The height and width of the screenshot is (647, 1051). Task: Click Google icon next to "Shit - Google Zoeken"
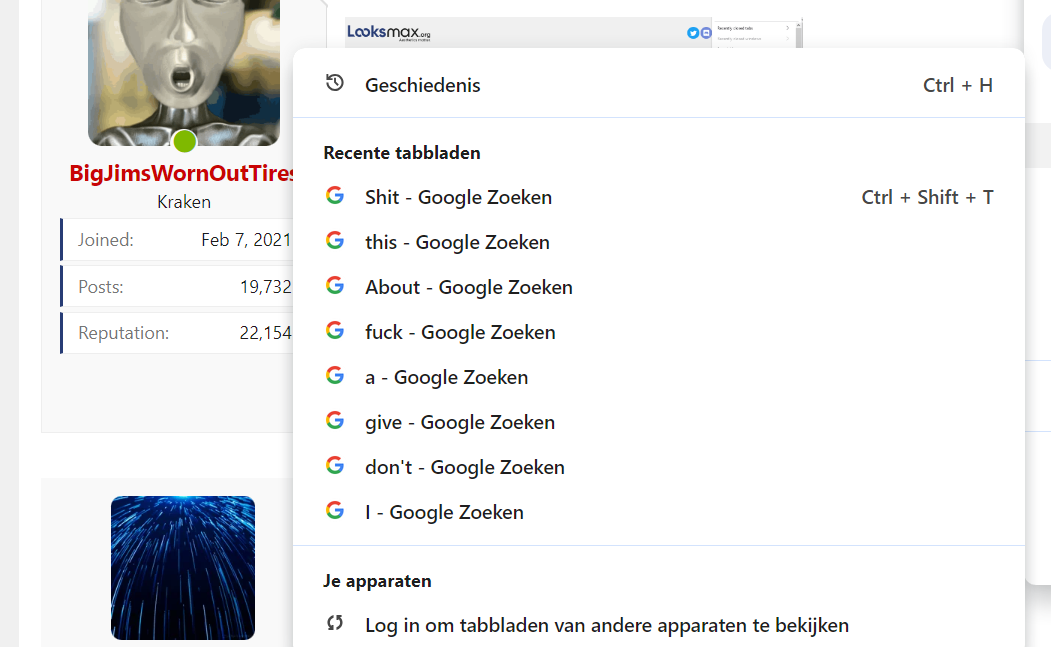335,196
